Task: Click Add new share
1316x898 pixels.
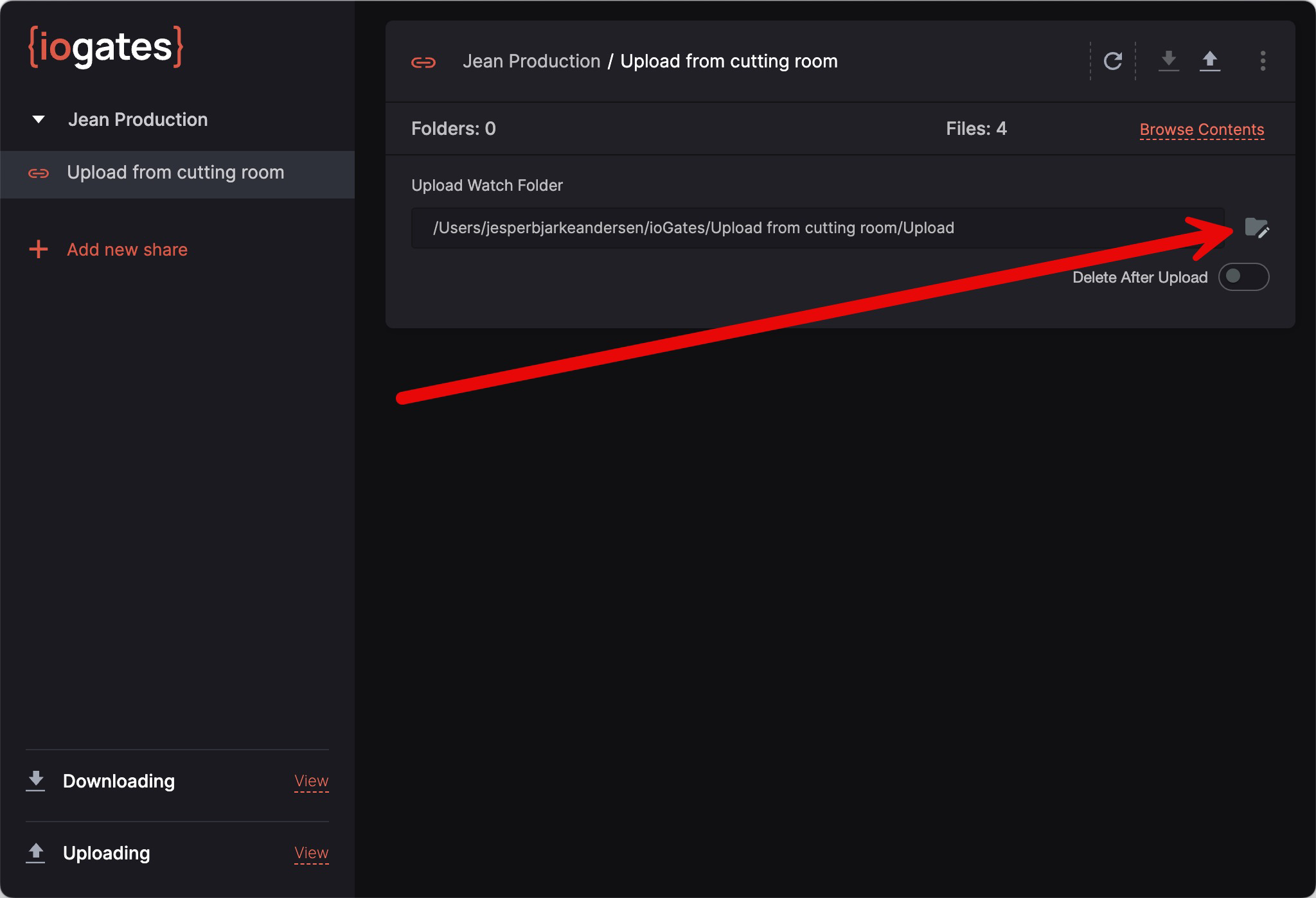Action: pyautogui.click(x=127, y=249)
